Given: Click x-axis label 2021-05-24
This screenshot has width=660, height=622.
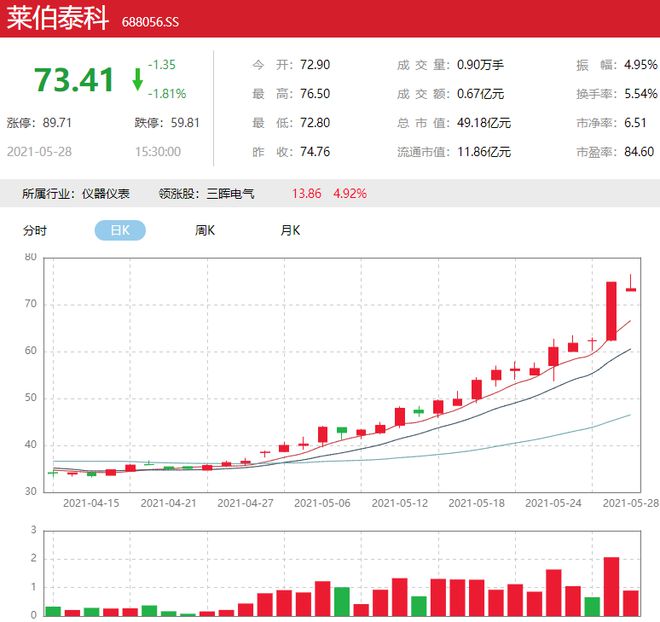Looking at the screenshot, I should (553, 503).
